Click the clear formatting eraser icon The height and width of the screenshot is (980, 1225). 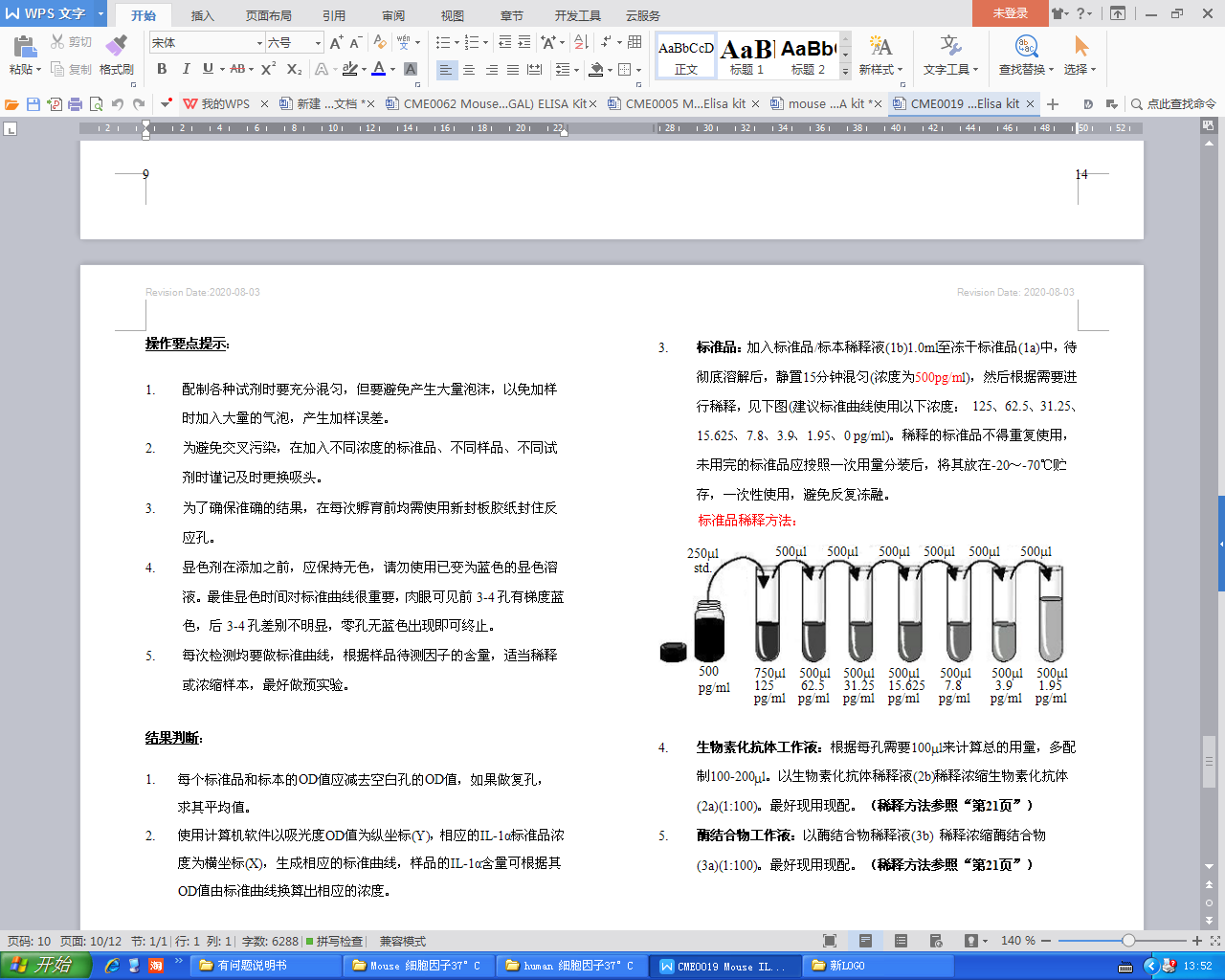380,42
